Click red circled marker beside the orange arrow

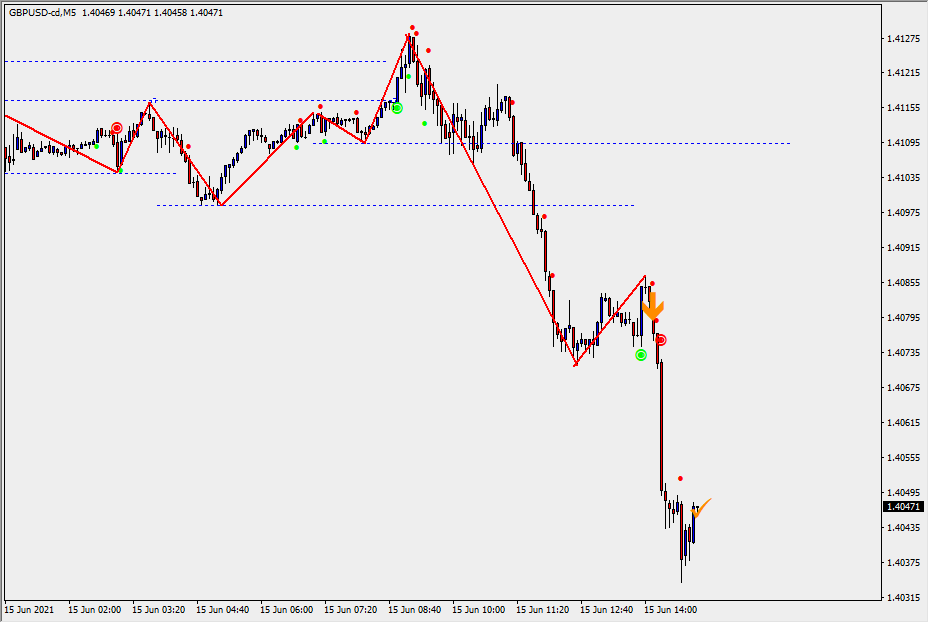pos(661,340)
